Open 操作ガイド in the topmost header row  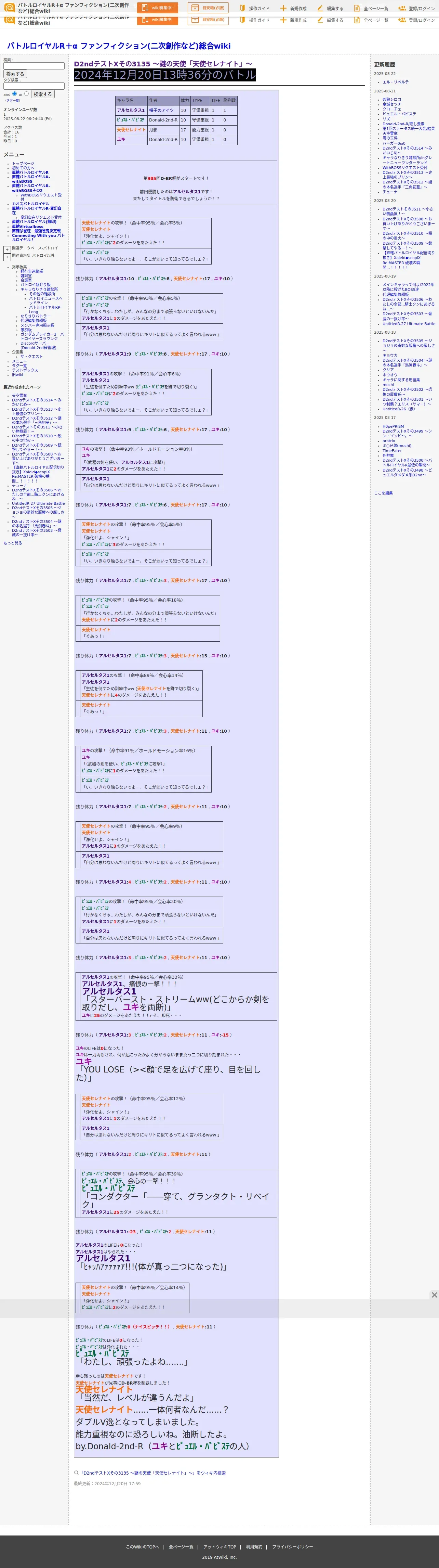click(x=254, y=9)
